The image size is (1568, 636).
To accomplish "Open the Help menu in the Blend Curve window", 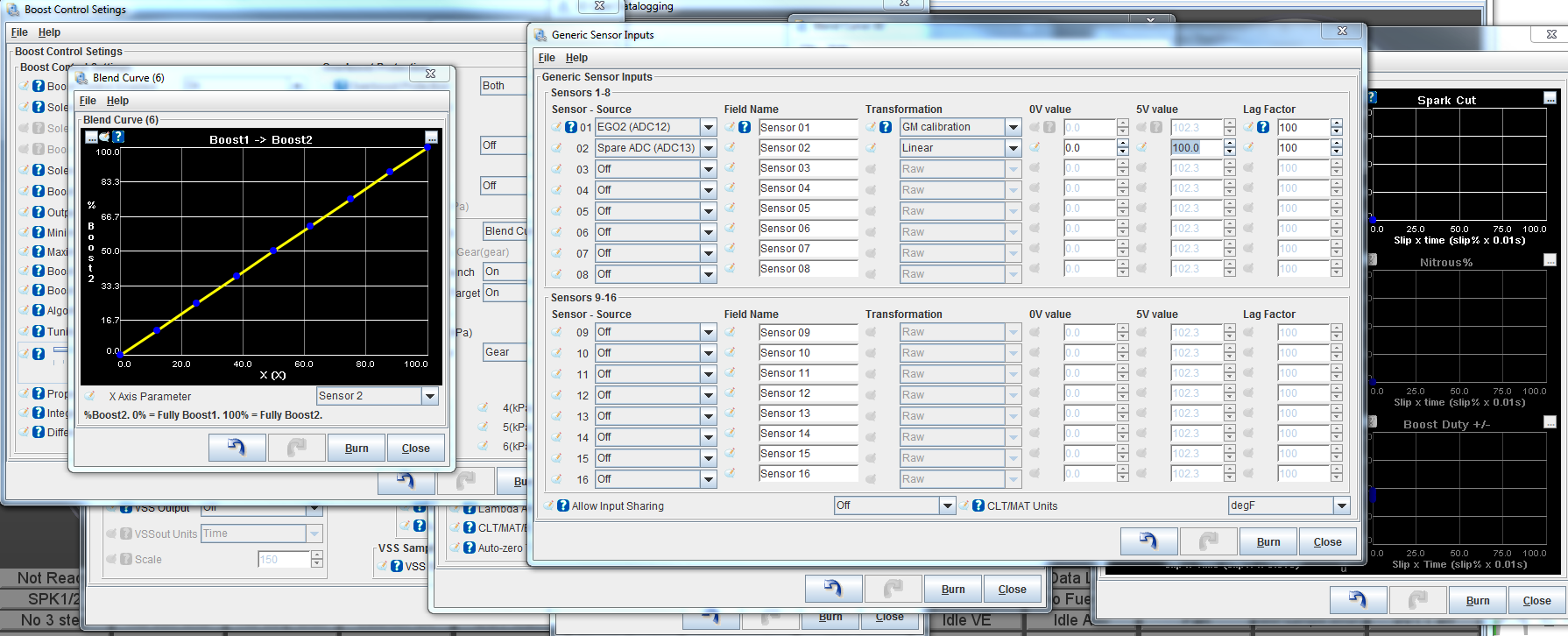I will 117,101.
